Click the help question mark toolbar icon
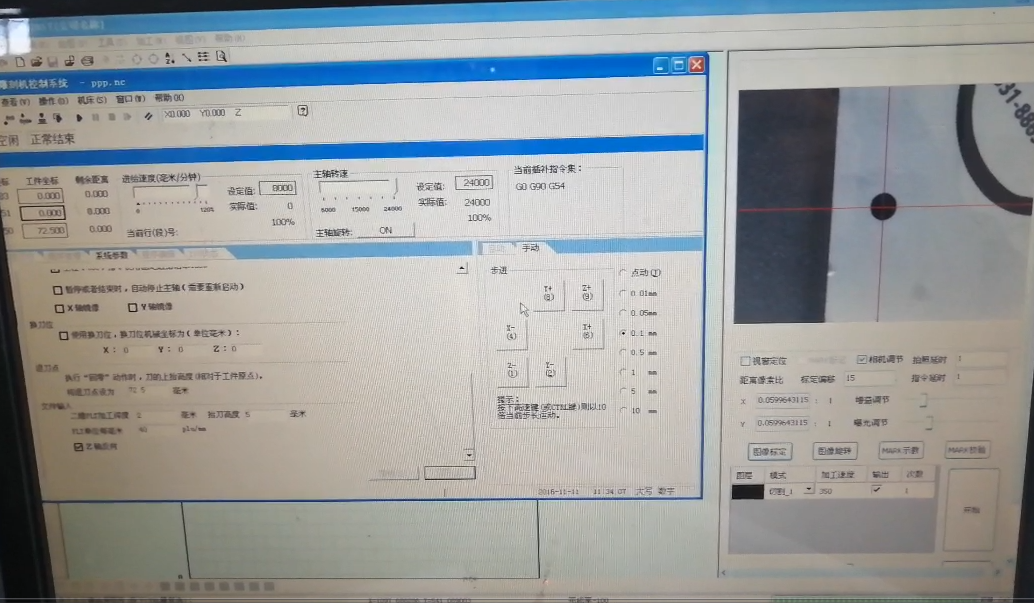 click(x=302, y=111)
